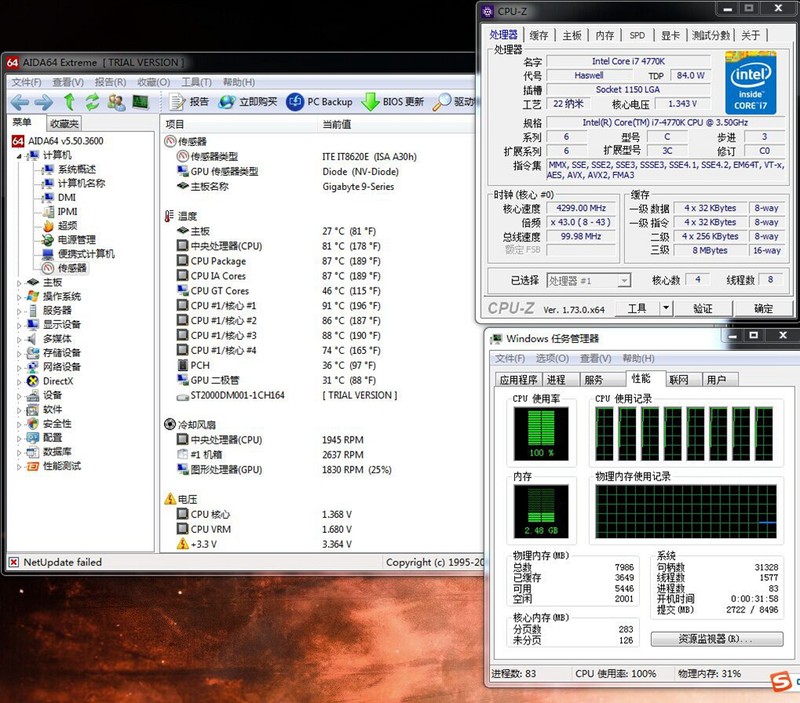Click the 资源监视器 button
Screen dimensions: 800x703
(x=716, y=639)
